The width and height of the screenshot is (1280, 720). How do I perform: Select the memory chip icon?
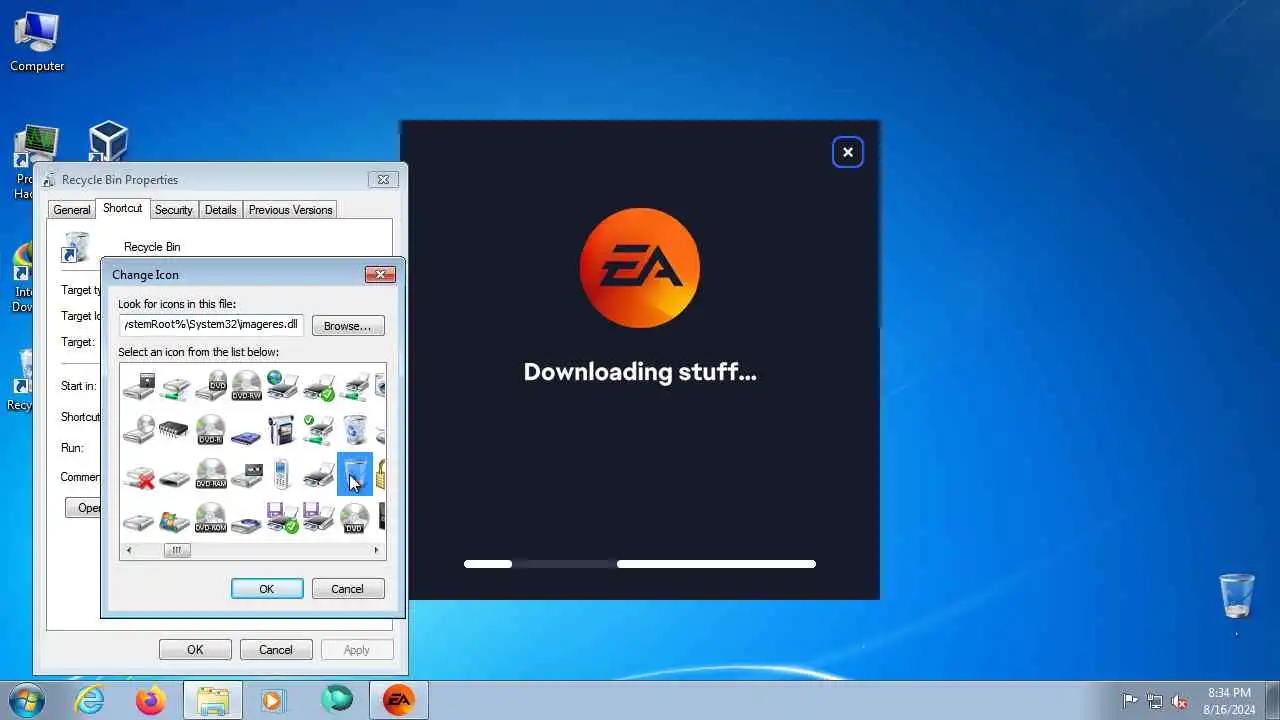(175, 431)
